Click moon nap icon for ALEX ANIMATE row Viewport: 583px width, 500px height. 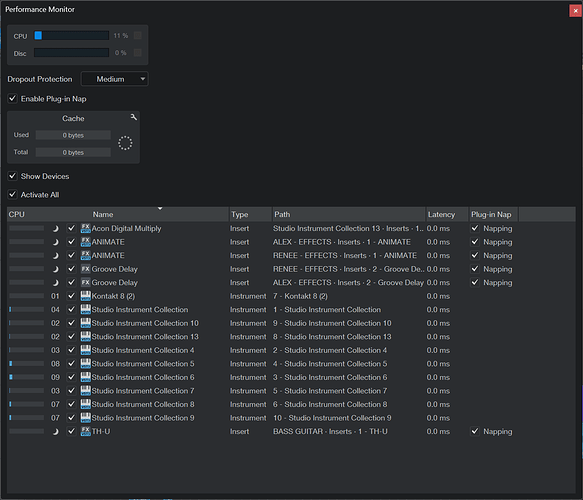55,242
